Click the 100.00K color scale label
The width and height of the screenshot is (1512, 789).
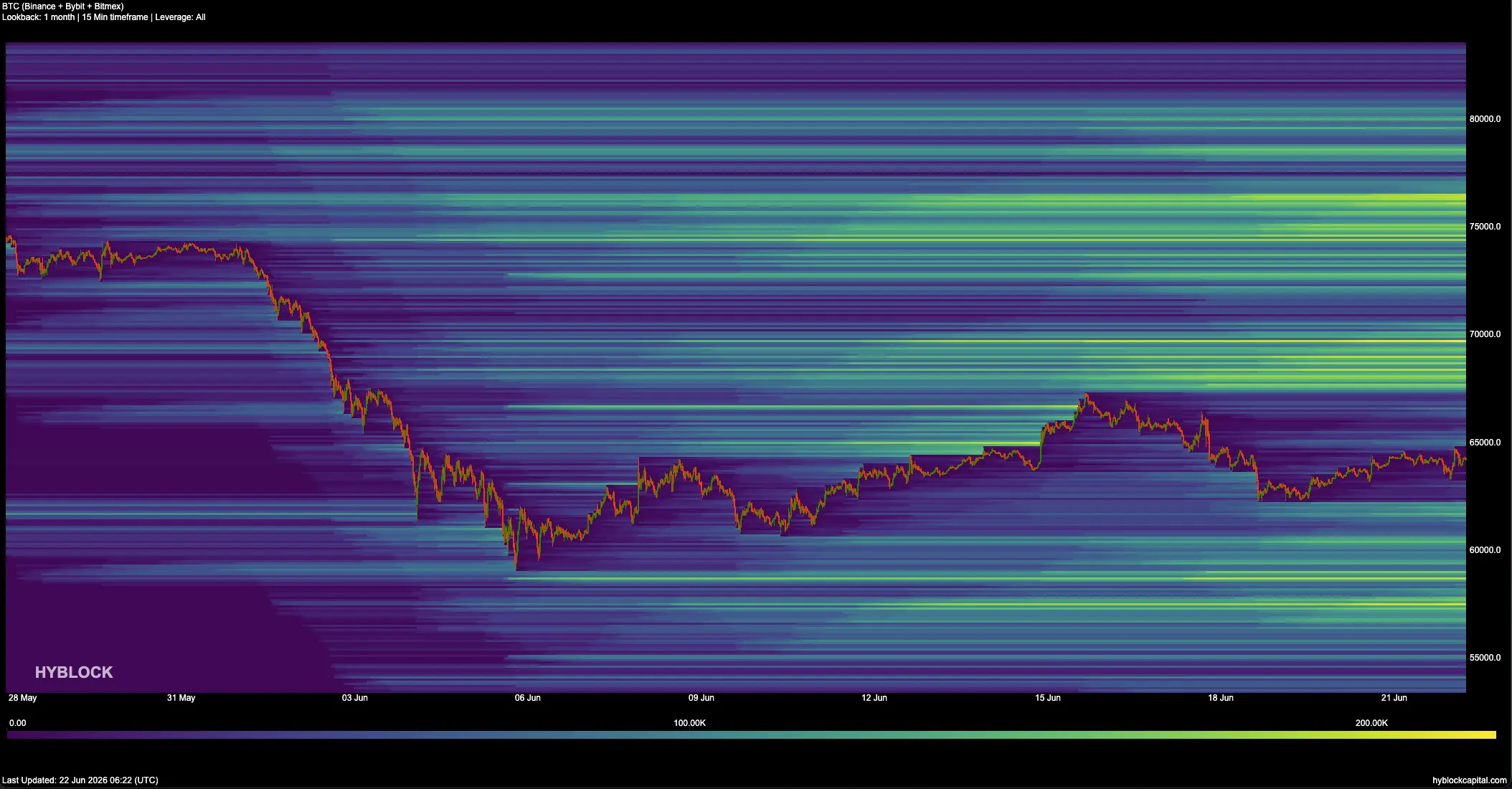(689, 723)
